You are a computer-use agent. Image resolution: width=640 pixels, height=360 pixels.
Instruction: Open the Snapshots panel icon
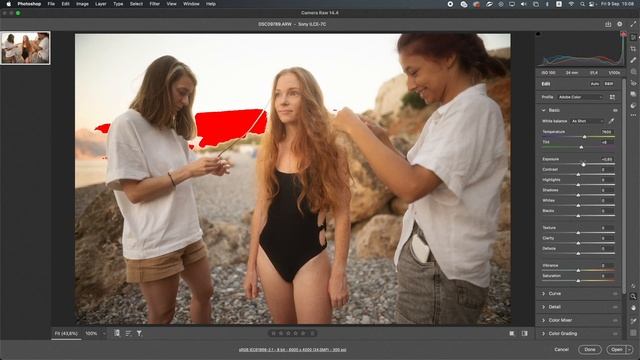[633, 94]
